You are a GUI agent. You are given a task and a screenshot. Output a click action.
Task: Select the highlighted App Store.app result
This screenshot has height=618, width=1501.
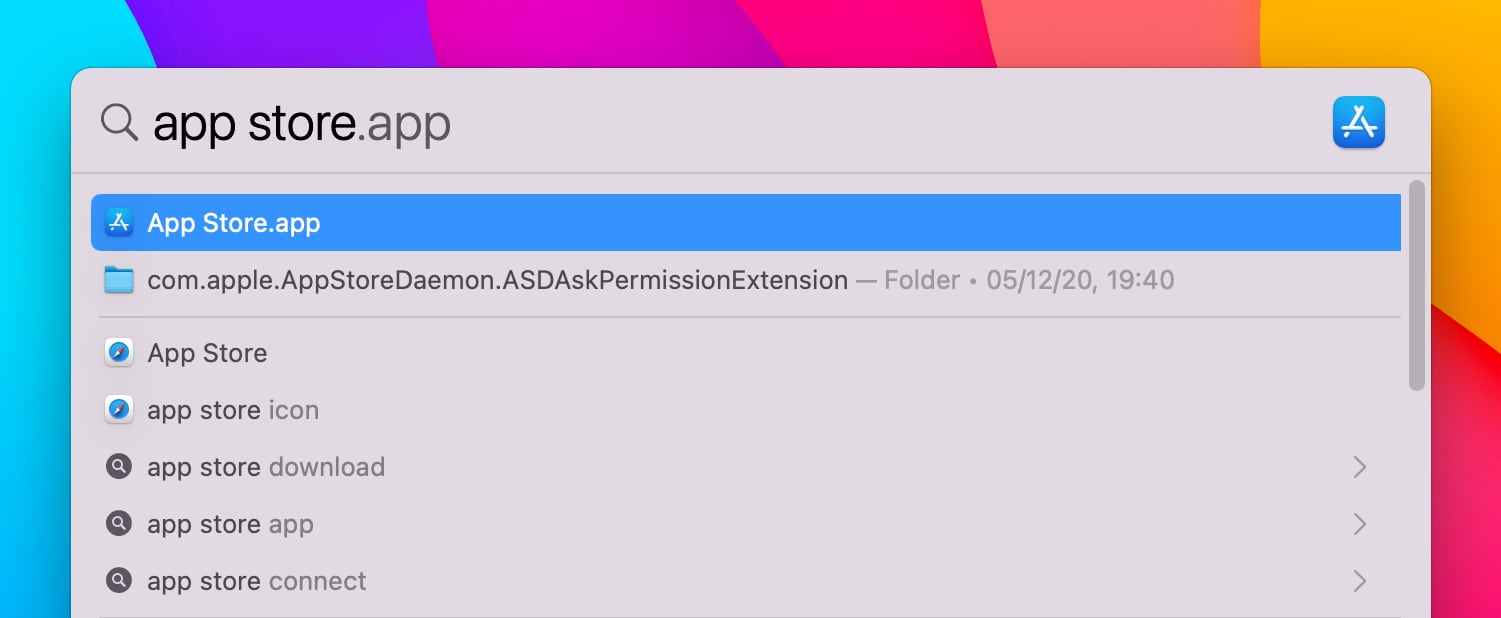746,222
